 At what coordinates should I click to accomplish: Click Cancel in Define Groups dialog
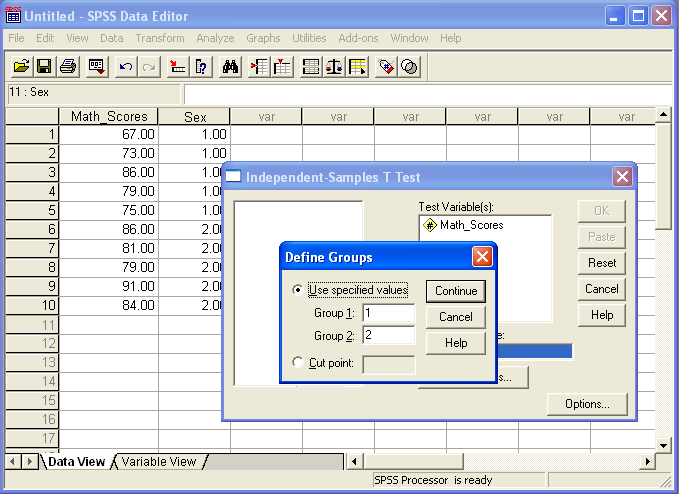456,317
